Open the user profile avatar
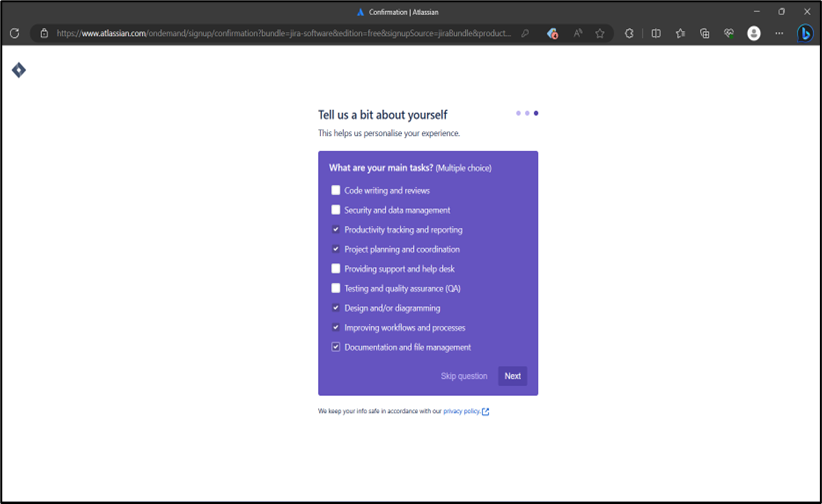822x504 pixels. pos(754,34)
